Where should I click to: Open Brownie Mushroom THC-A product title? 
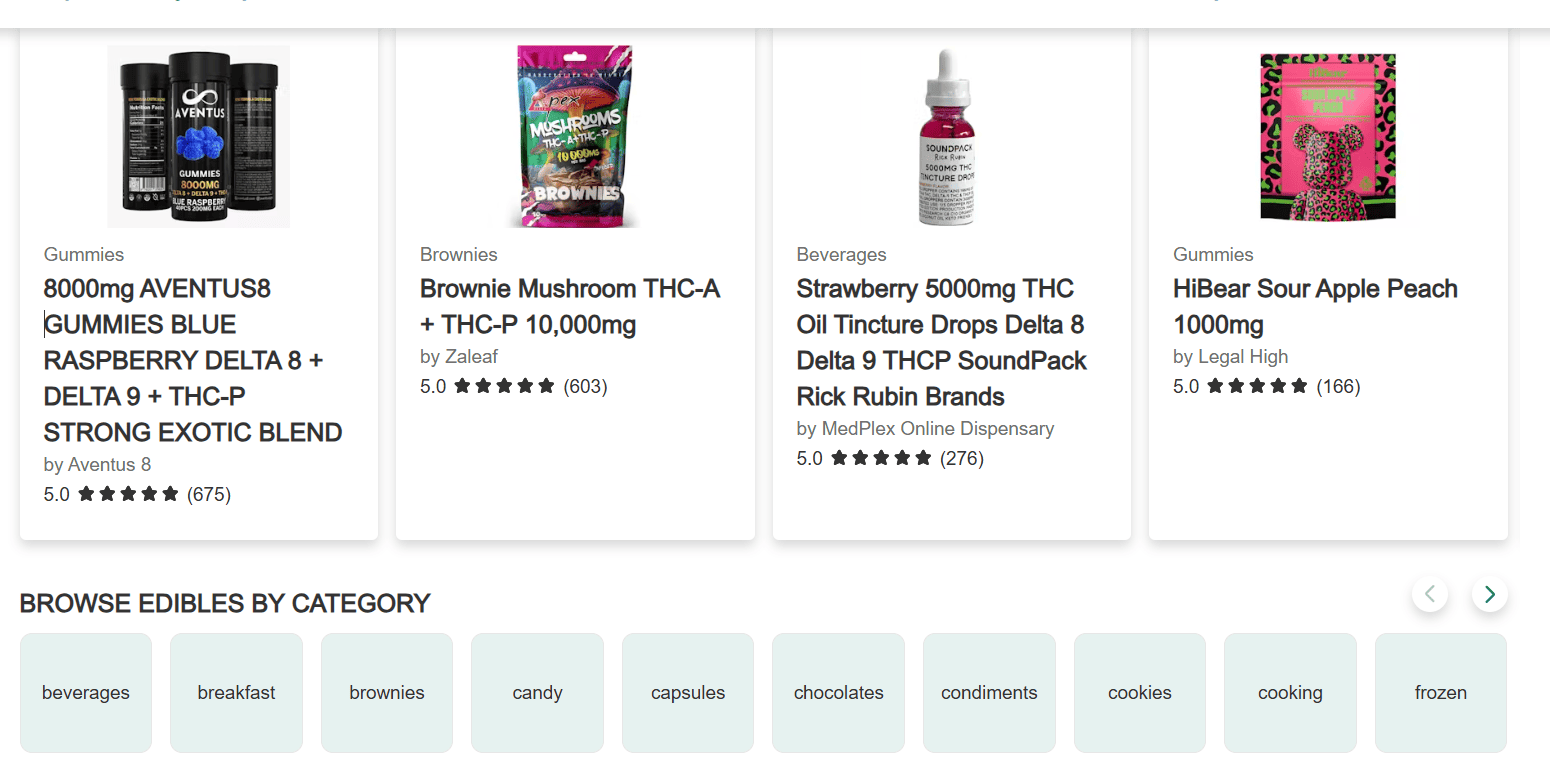pyautogui.click(x=570, y=306)
